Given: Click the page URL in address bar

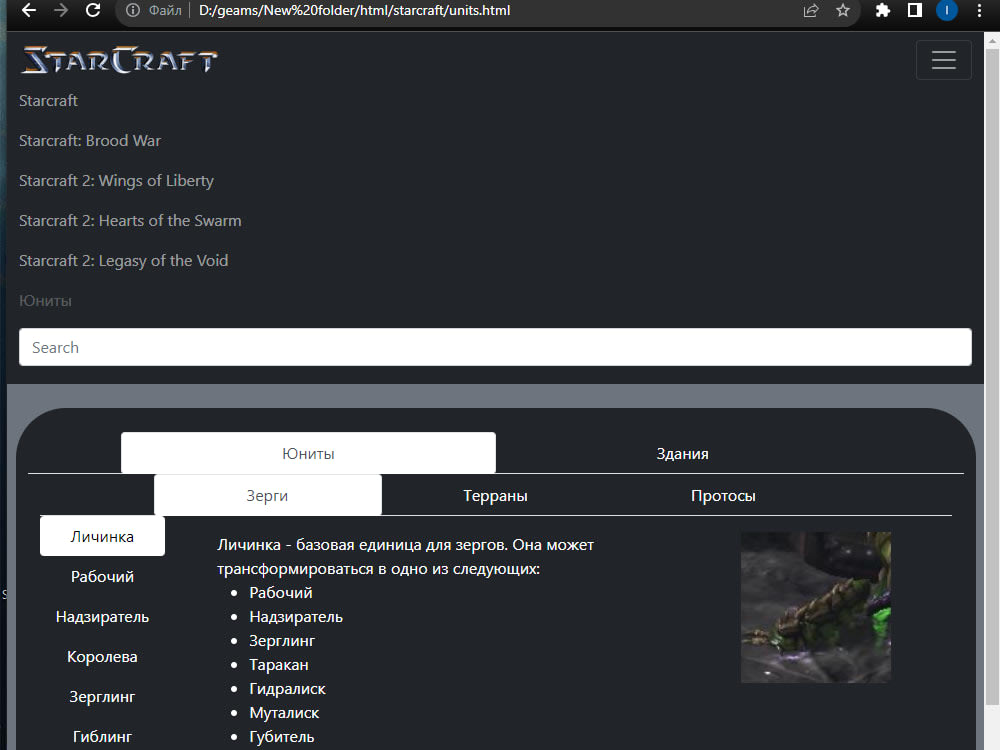Looking at the screenshot, I should [x=355, y=10].
